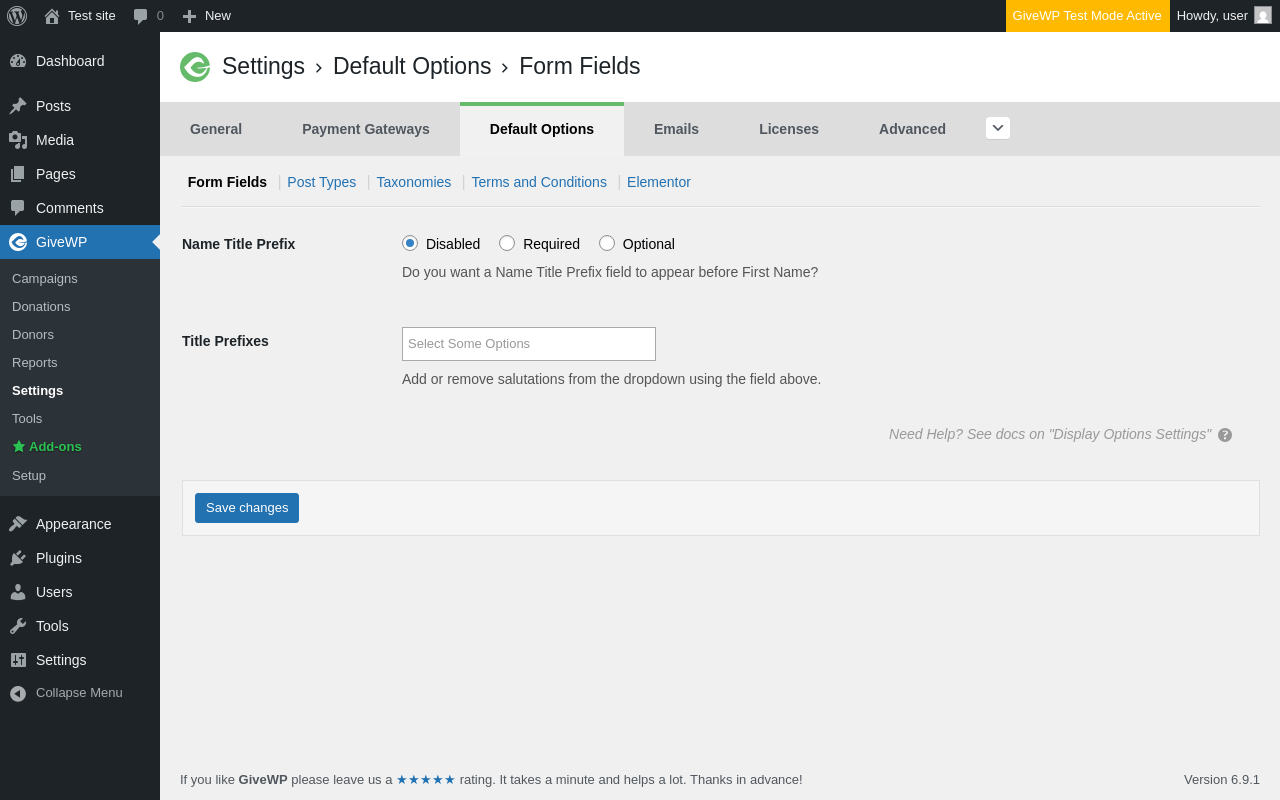Expand the more tabs chevron dropdown
Screen dimensions: 1280x800
click(998, 128)
